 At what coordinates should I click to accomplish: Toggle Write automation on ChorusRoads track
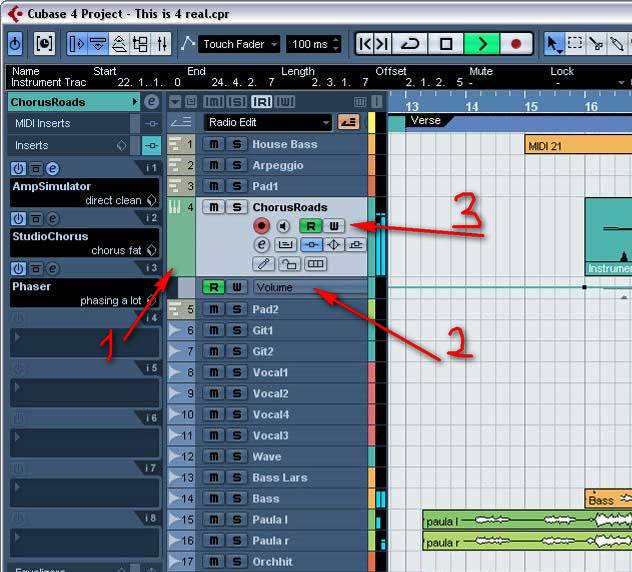pyautogui.click(x=334, y=226)
